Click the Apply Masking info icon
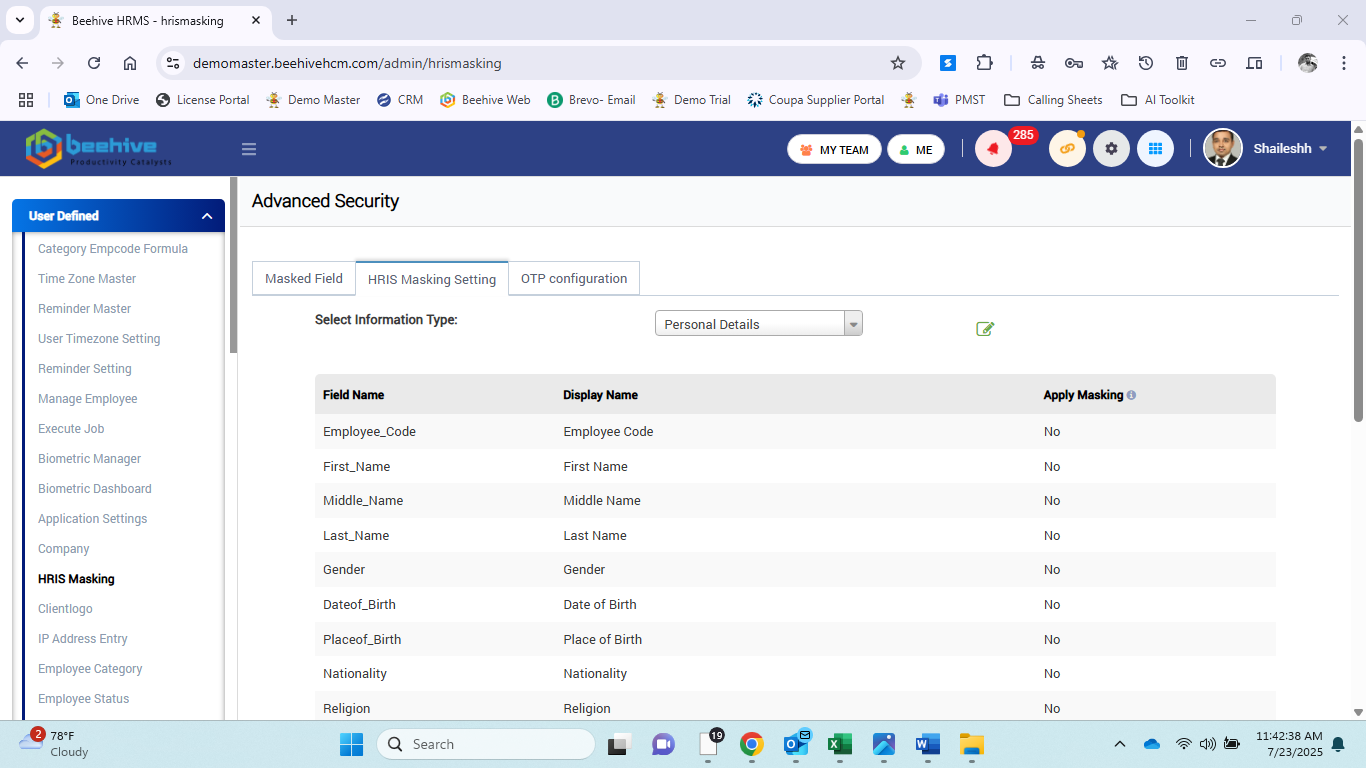 click(1131, 395)
